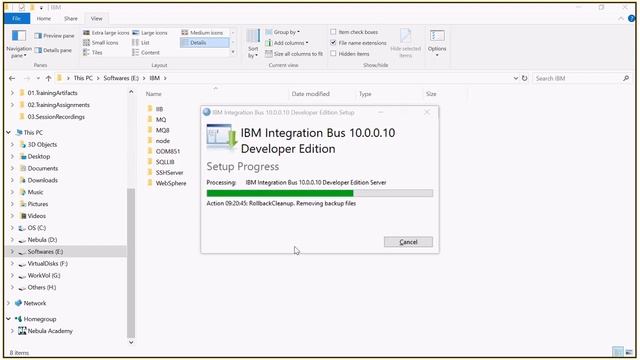Image resolution: width=640 pixels, height=360 pixels.
Task: Open the Navigation pane dropdown
Action: 19,44
